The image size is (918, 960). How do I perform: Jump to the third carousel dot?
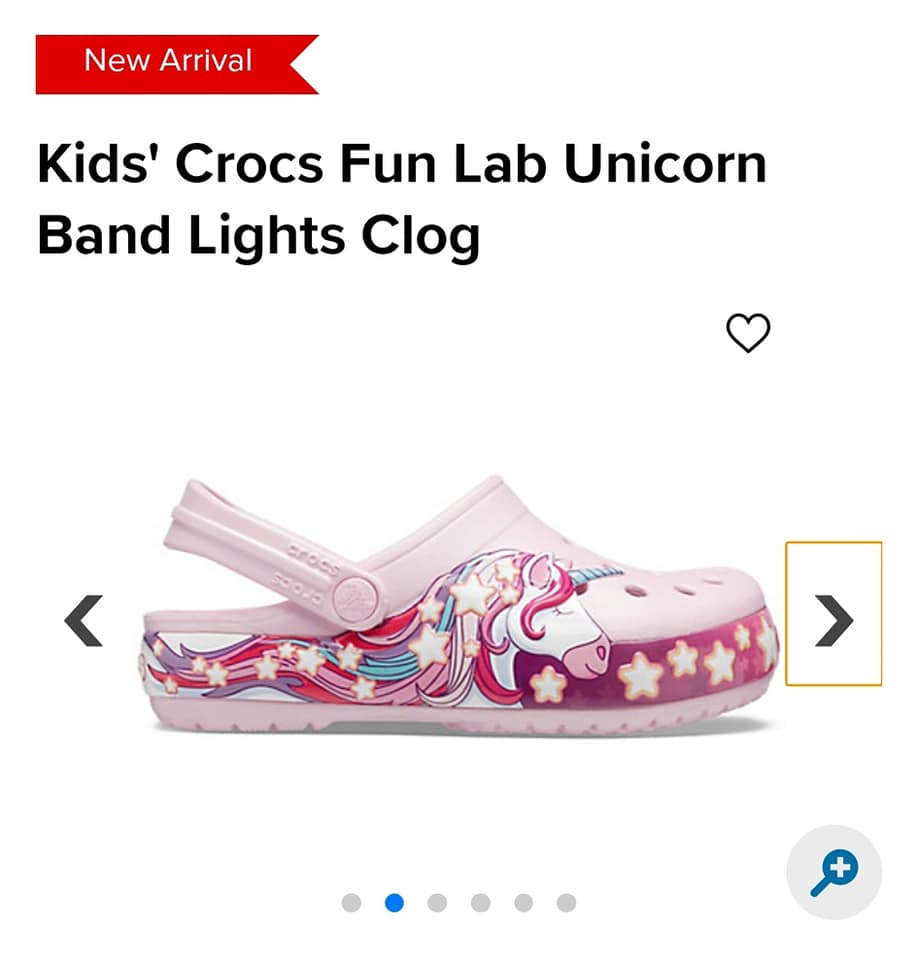[437, 902]
